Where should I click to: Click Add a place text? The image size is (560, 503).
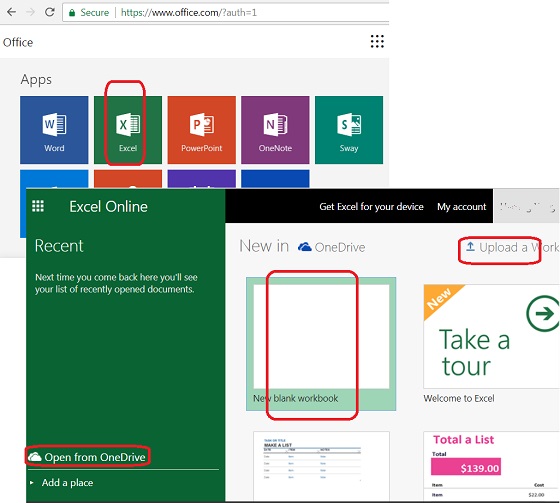coord(68,483)
